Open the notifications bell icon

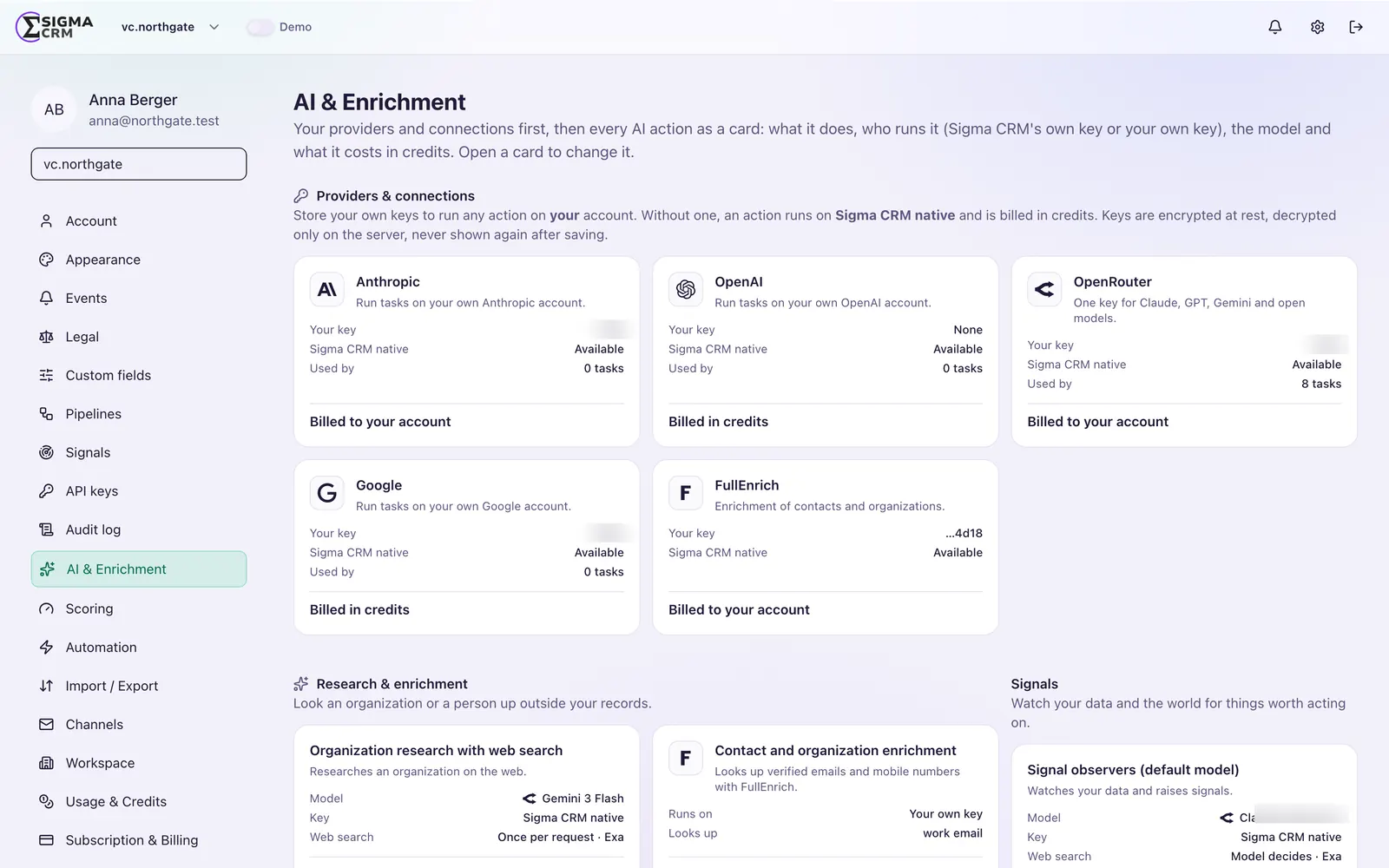1274,27
